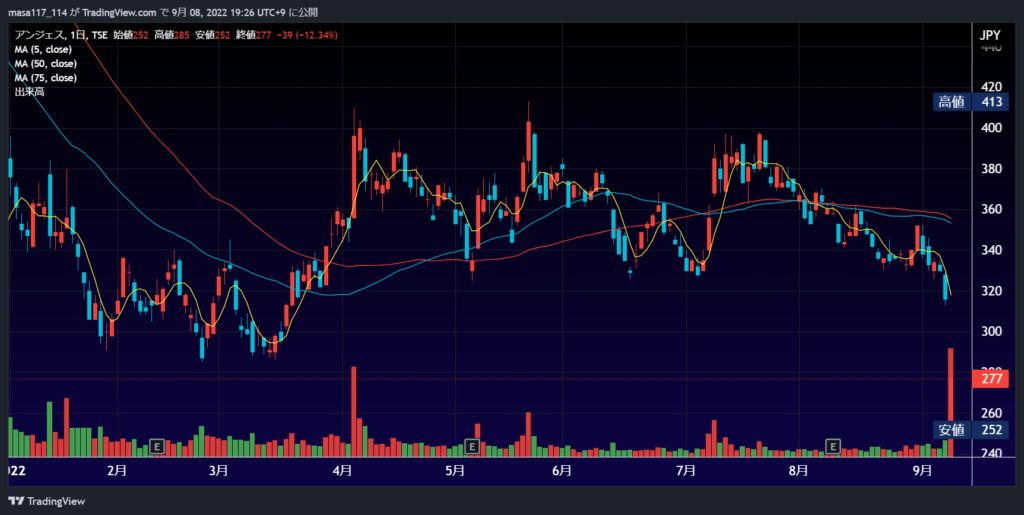This screenshot has height=515, width=1024.
Task: Select the MA (5, close) indicator legend
Action: pos(43,50)
